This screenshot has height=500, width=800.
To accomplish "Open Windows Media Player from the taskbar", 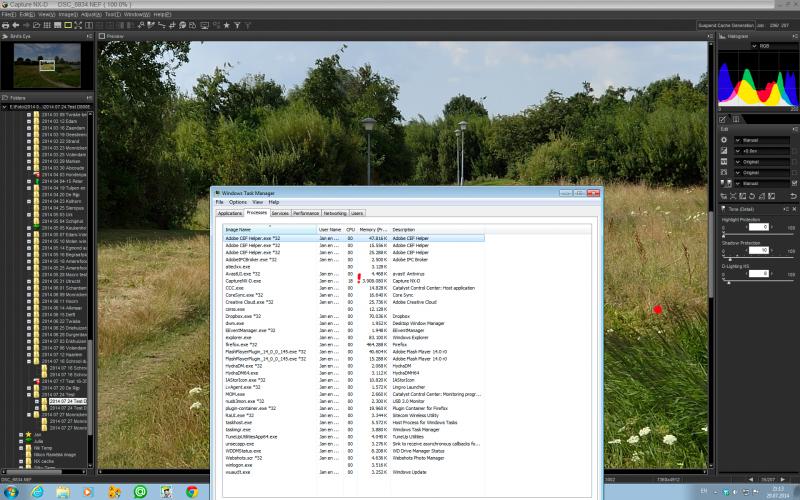I will (88, 492).
